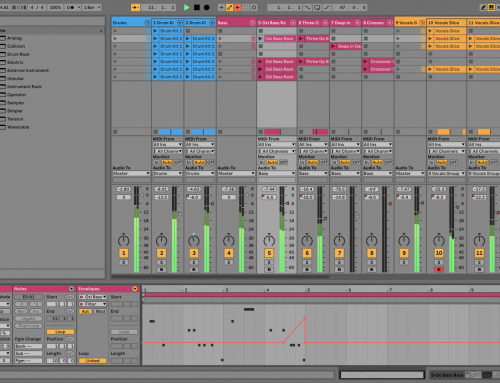Select the Sampler instrument in browser
This screenshot has height=383, width=500.
[x=16, y=103]
